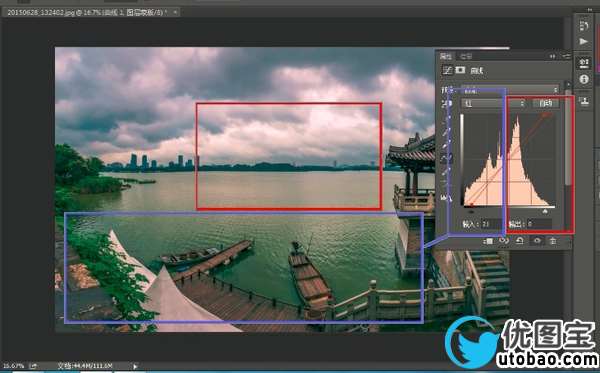The height and width of the screenshot is (373, 600).
Task: Delete the adjustment layer with the trash icon
Action: pos(553,241)
